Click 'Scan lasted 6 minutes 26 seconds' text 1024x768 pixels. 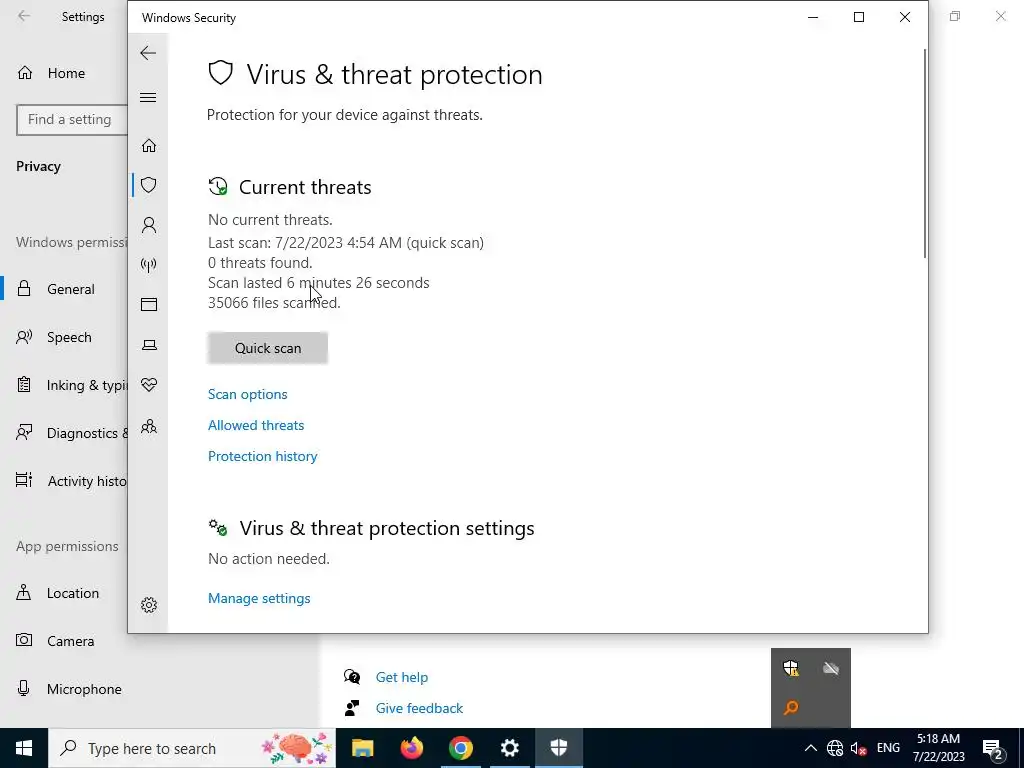[319, 283]
